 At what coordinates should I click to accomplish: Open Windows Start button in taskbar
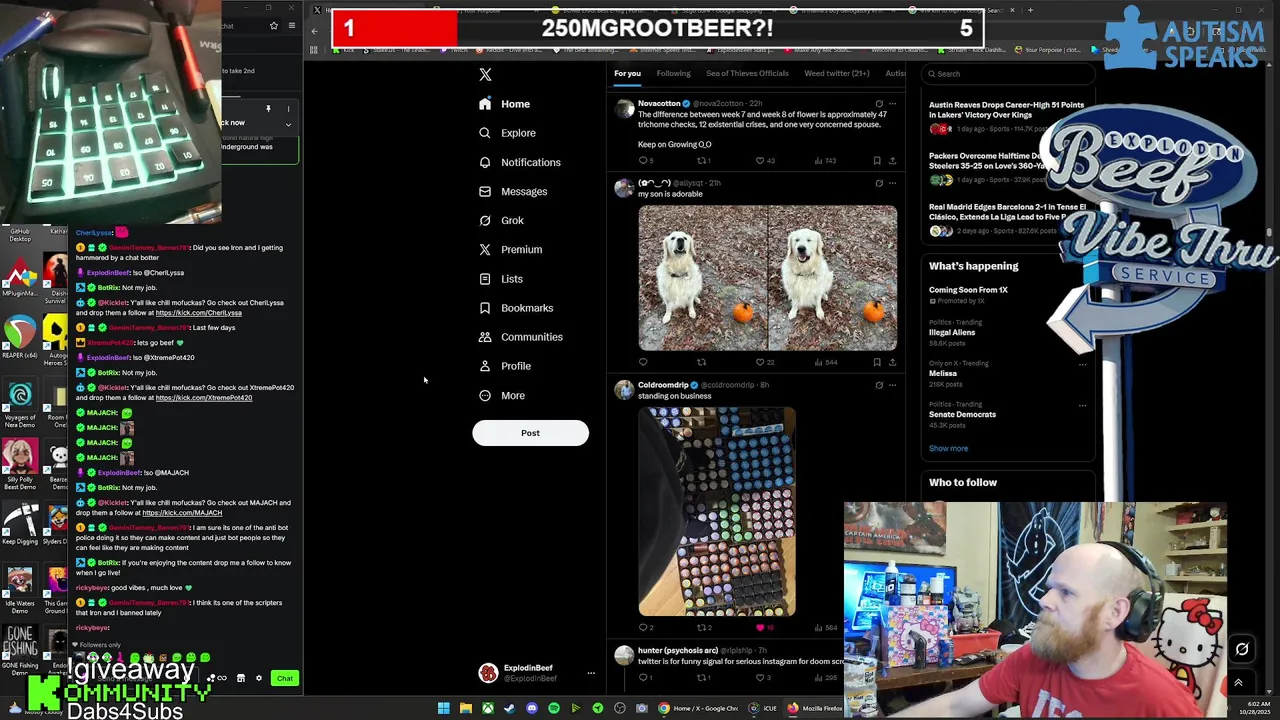pos(443,708)
